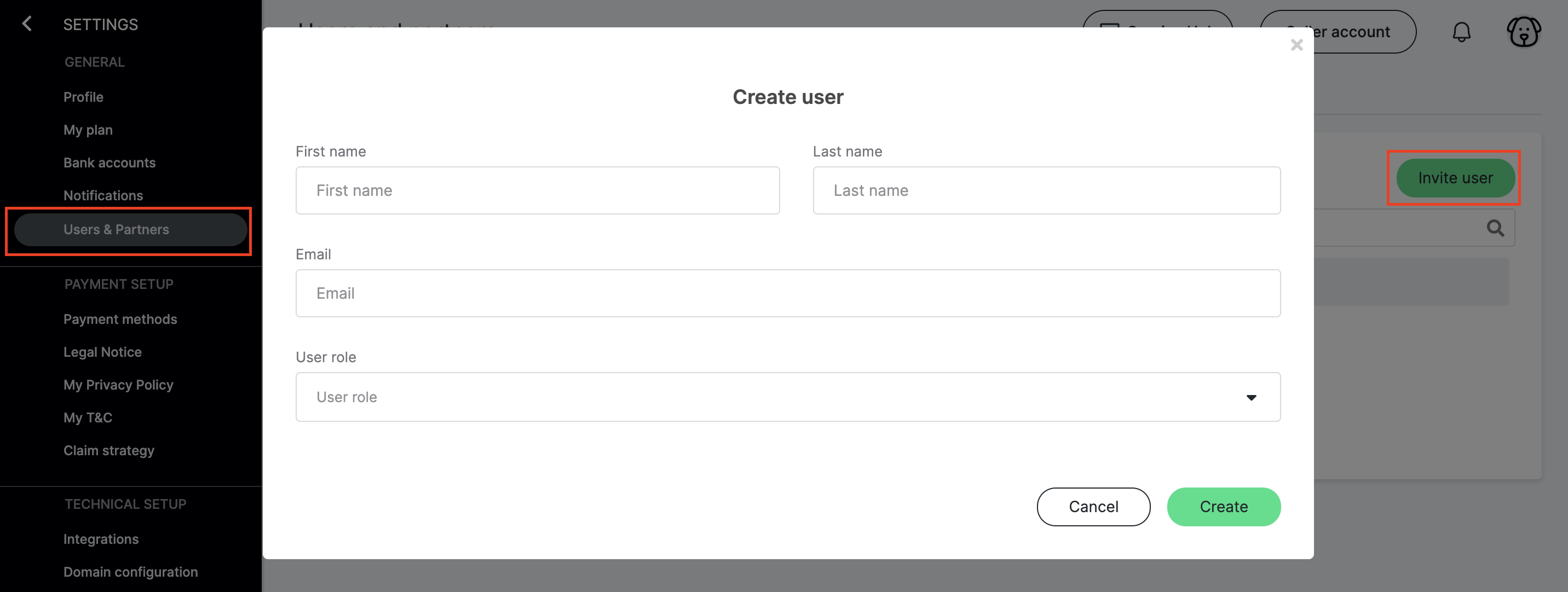Open Bank accounts settings
1568x592 pixels.
click(x=109, y=162)
